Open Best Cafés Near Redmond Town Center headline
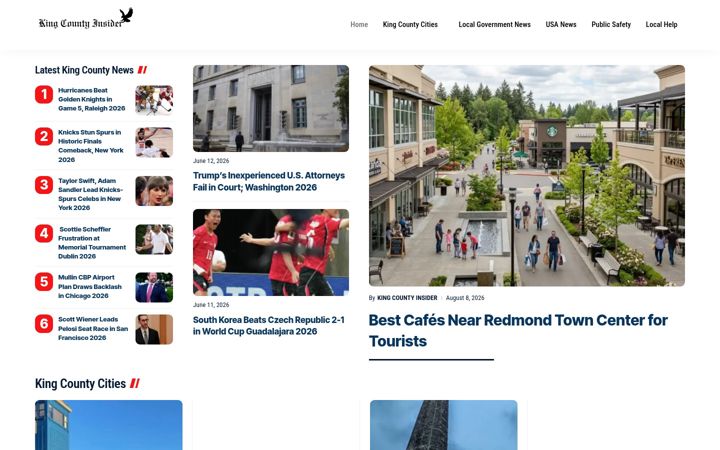Screen dimensions: 720x450 tap(518, 331)
